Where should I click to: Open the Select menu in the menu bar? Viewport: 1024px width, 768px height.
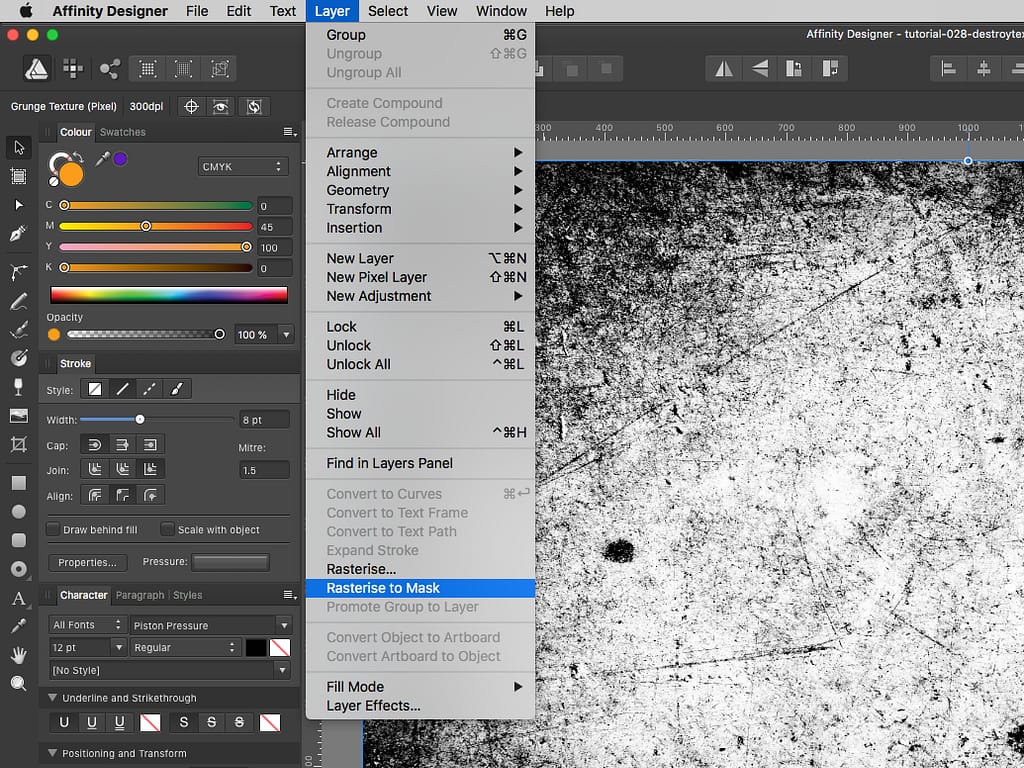387,11
